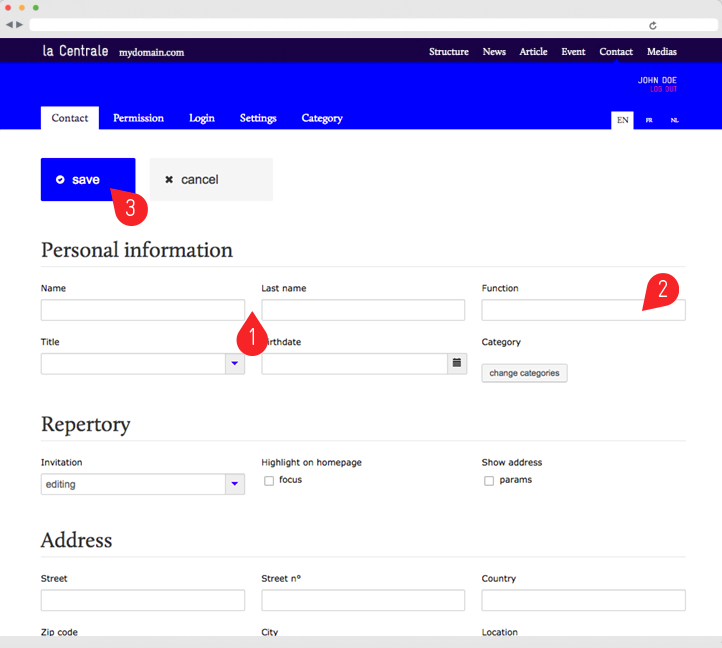Click the la Centrale logo
722x648 pixels.
[75, 51]
